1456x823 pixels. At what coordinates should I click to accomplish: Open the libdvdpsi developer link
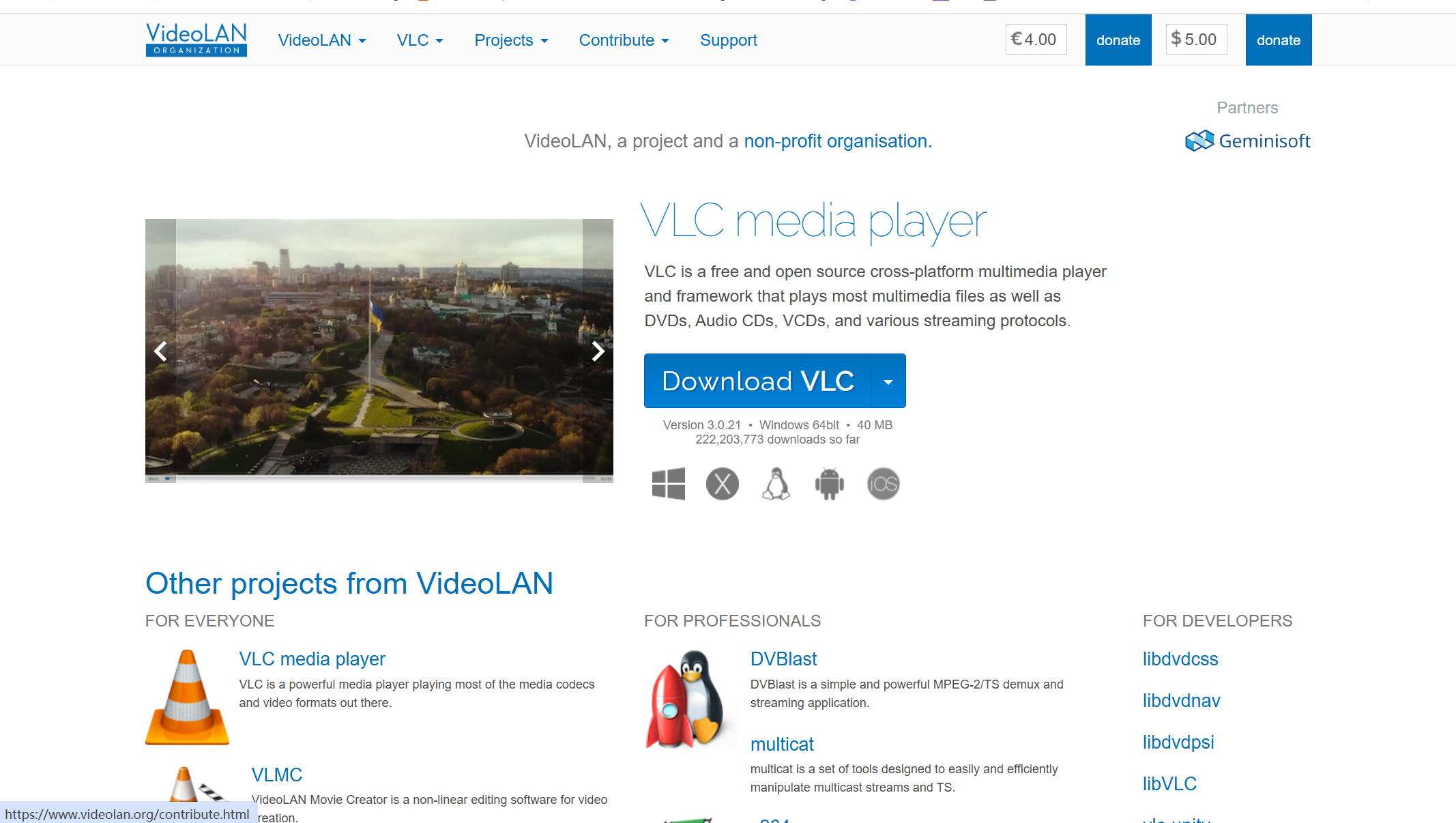tap(1178, 742)
